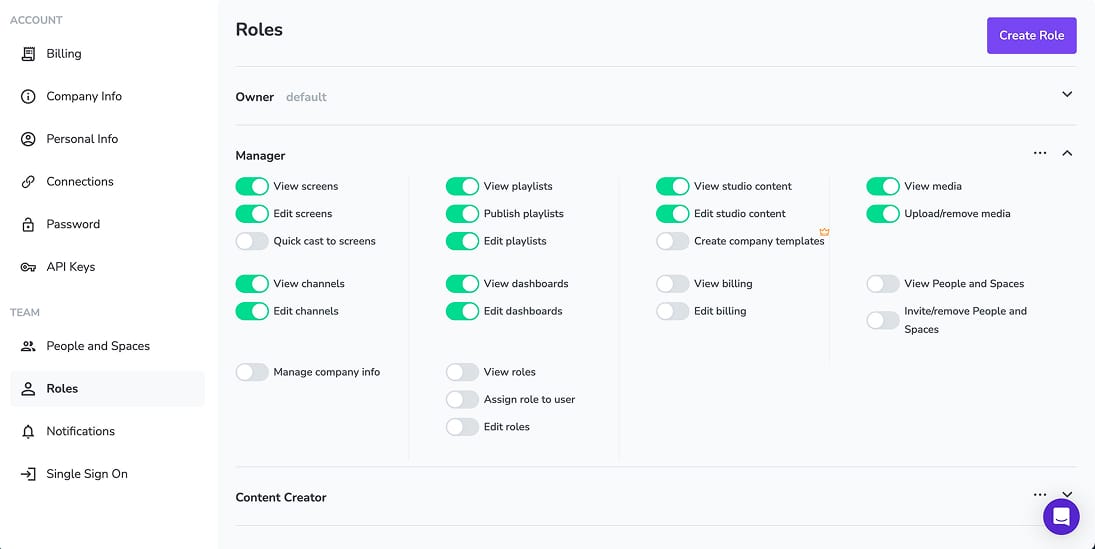Open Billing settings in sidebar
1095x549 pixels.
point(108,54)
